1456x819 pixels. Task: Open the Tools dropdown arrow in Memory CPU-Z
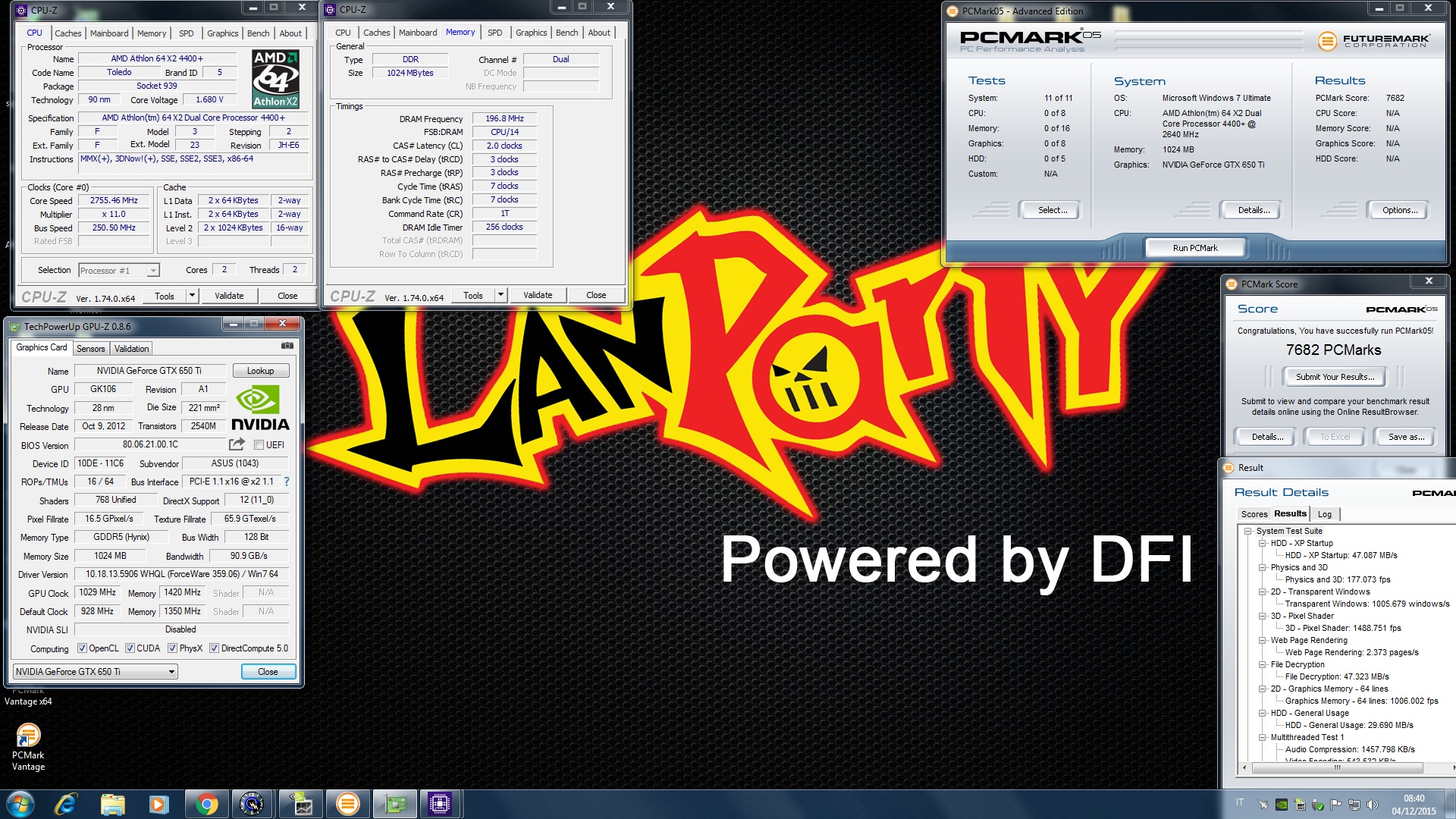pos(500,295)
